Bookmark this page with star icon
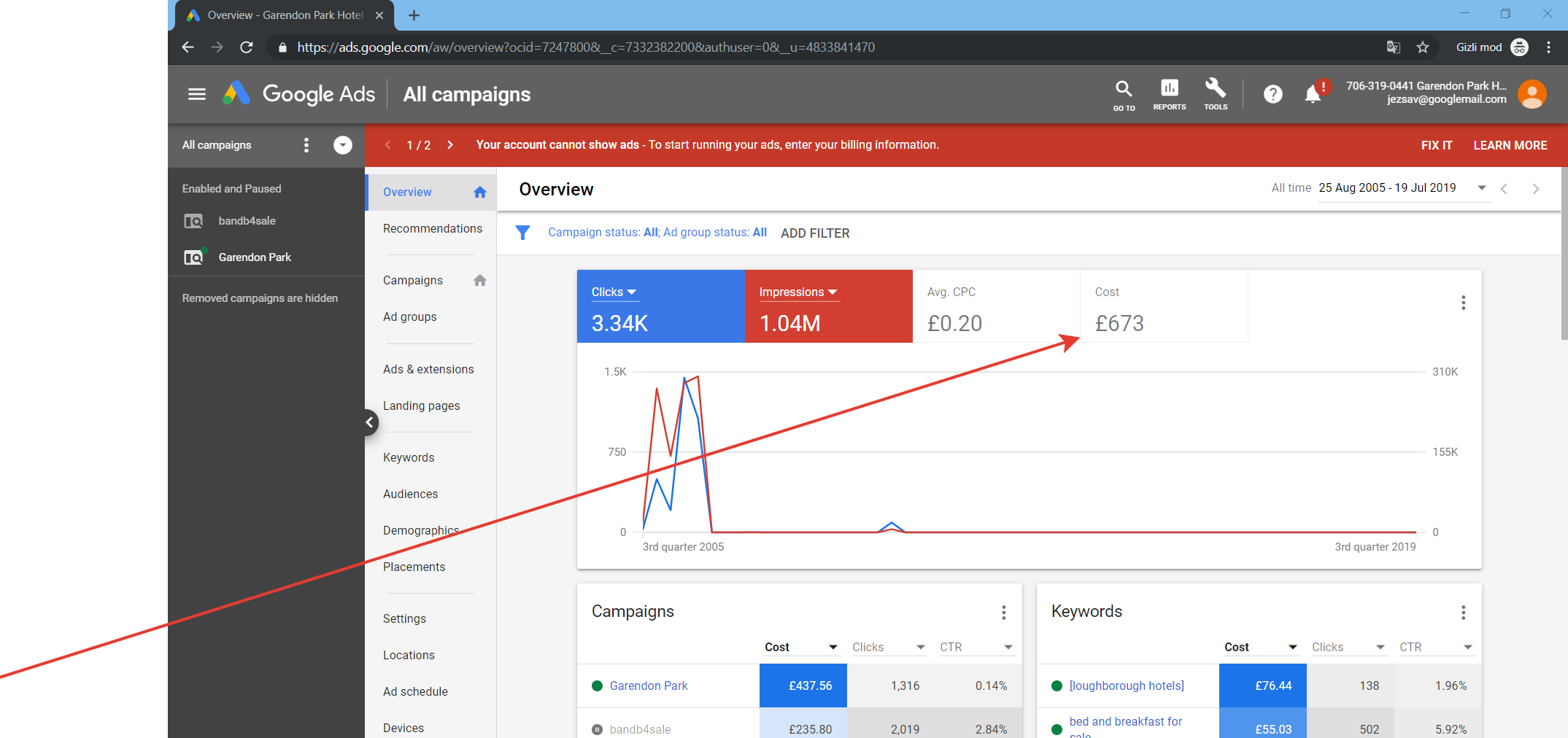The height and width of the screenshot is (738, 1568). click(1423, 47)
